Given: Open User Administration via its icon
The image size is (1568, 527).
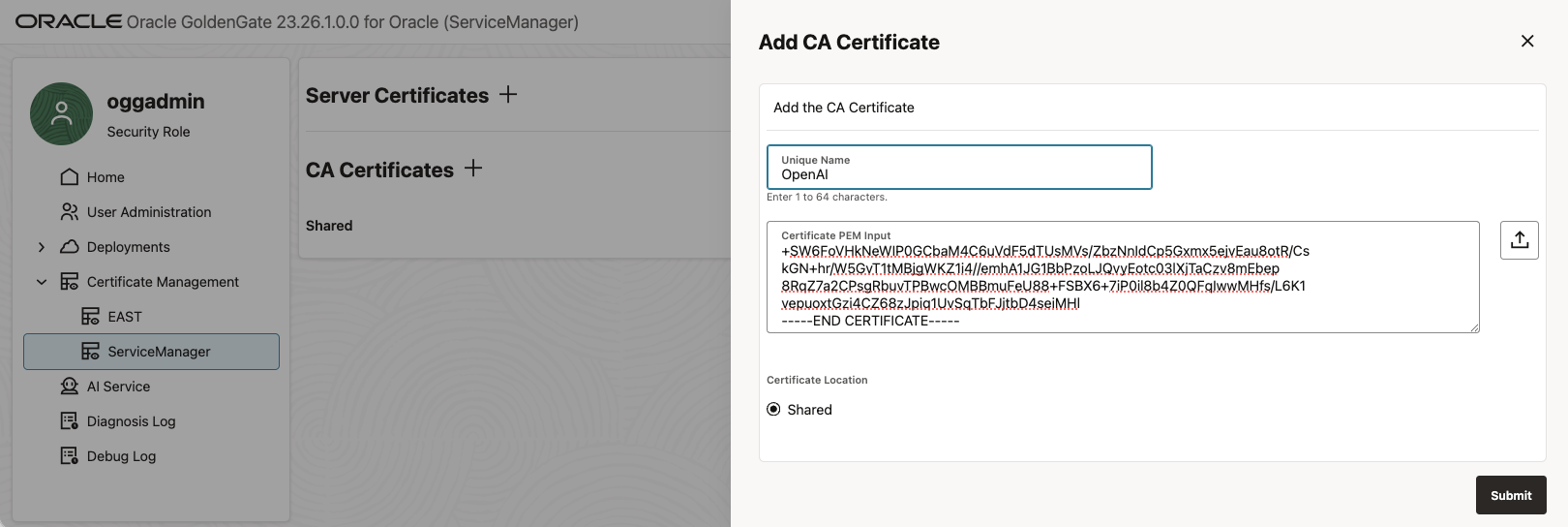Looking at the screenshot, I should coord(69,212).
